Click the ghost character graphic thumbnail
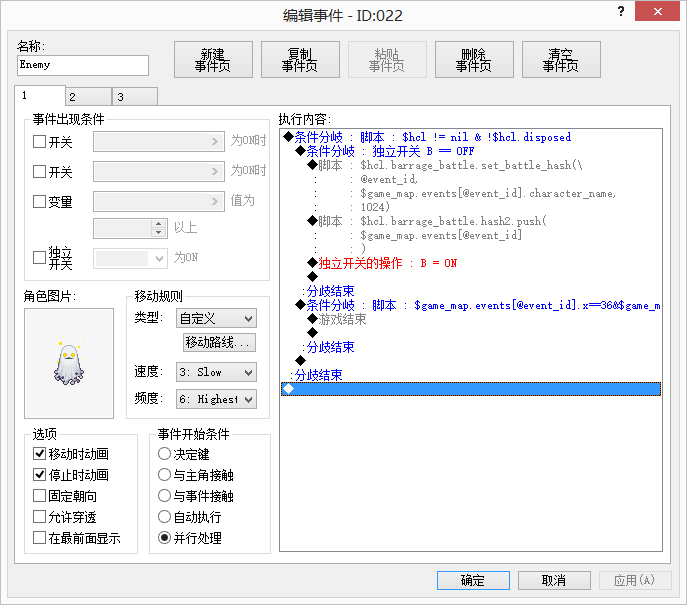 69,363
